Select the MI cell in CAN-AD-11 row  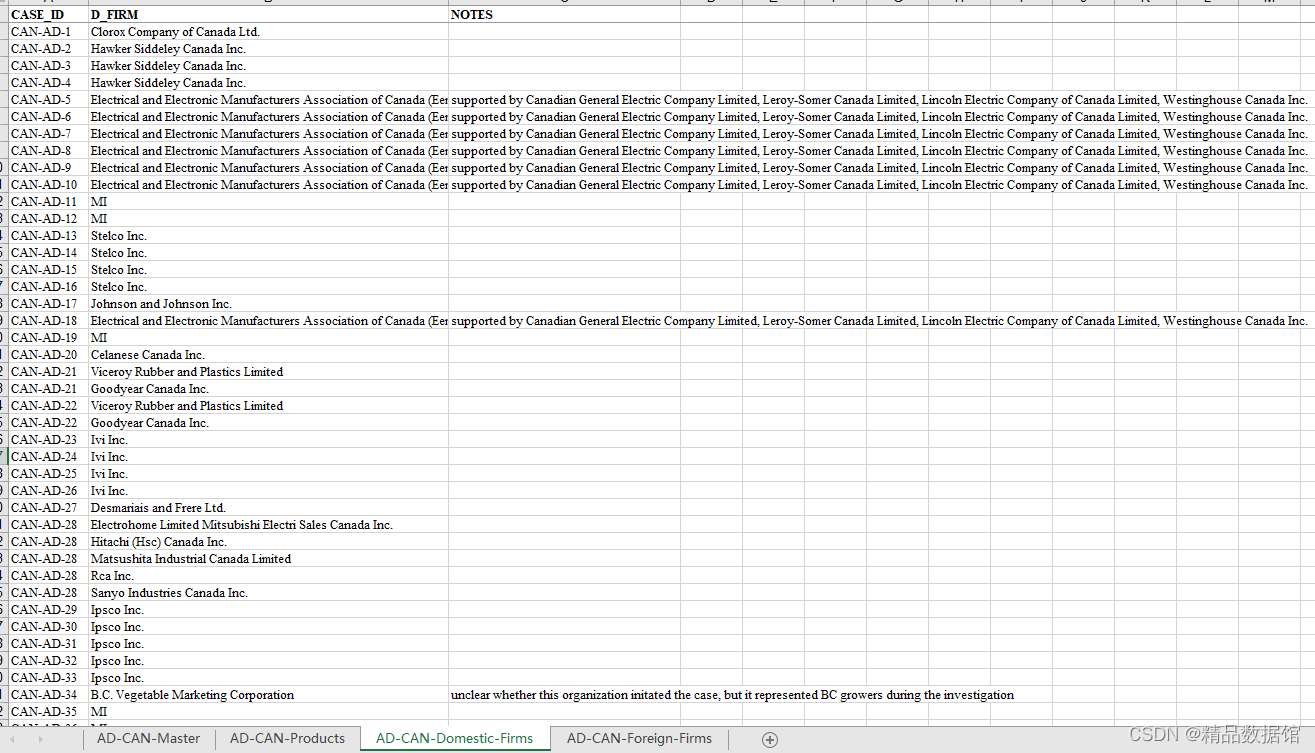pos(269,202)
